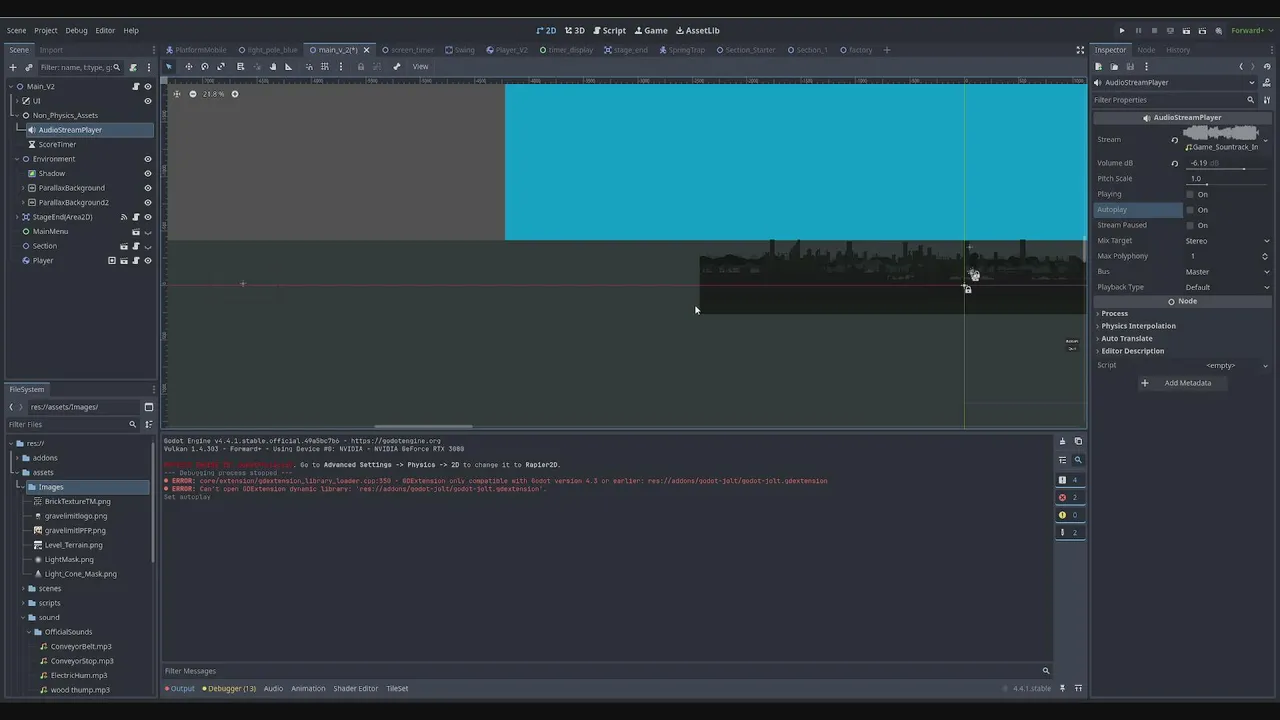The width and height of the screenshot is (1280, 720).
Task: Click the Add Metadata button
Action: click(x=1180, y=383)
